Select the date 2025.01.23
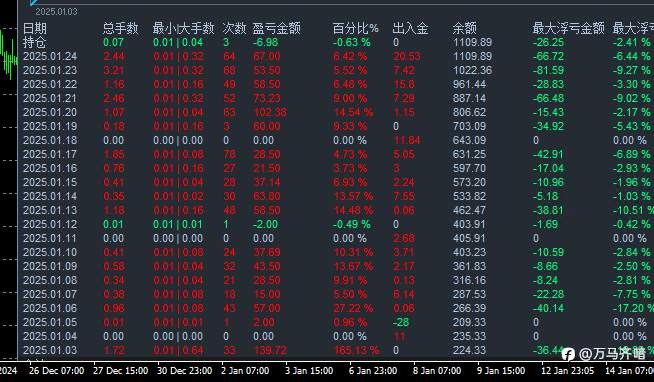Viewport: 654px width, 382px height. point(50,70)
